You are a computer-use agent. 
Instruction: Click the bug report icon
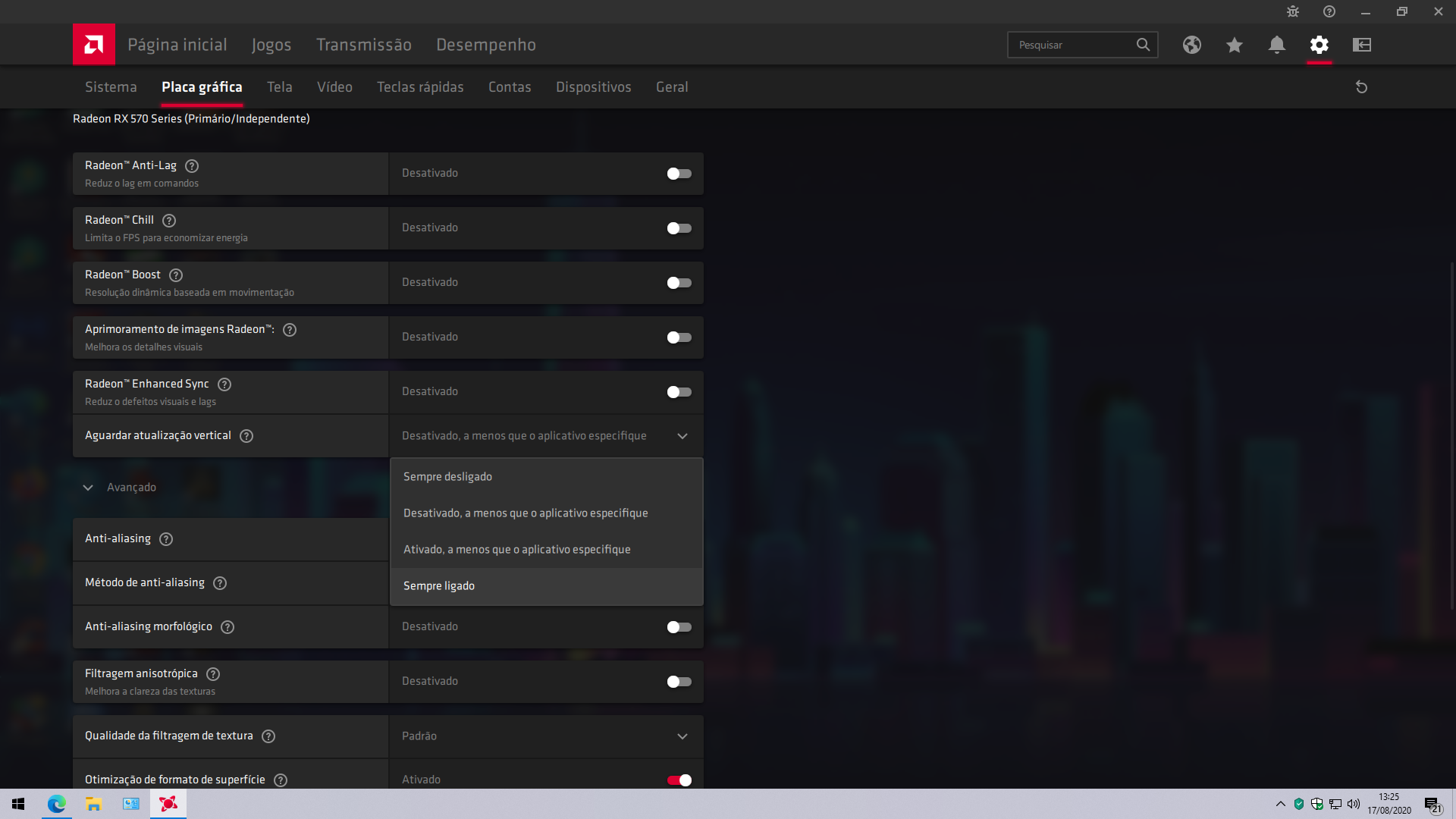pyautogui.click(x=1293, y=11)
